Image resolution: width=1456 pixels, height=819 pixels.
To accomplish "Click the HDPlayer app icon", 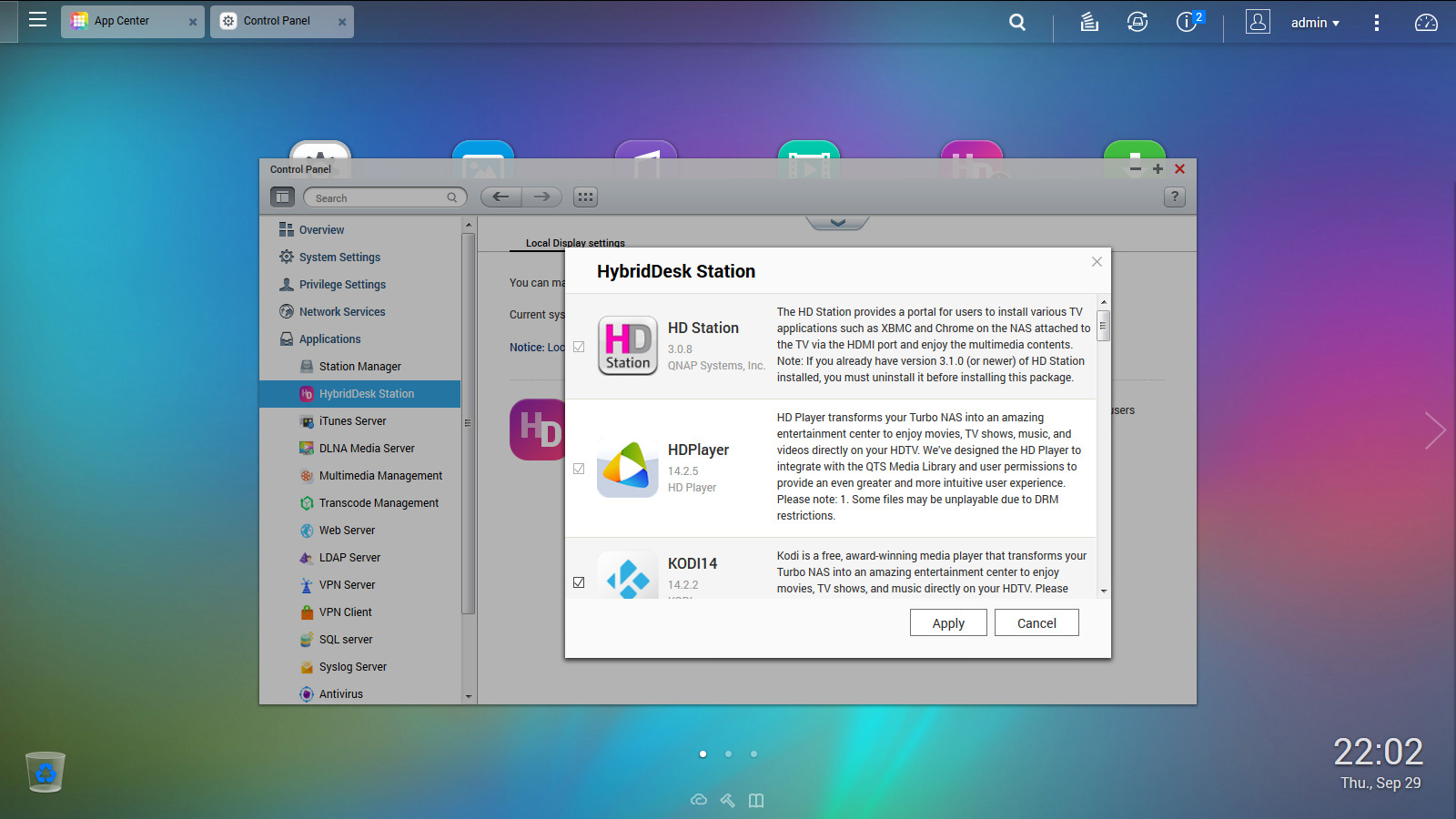I will [x=628, y=468].
